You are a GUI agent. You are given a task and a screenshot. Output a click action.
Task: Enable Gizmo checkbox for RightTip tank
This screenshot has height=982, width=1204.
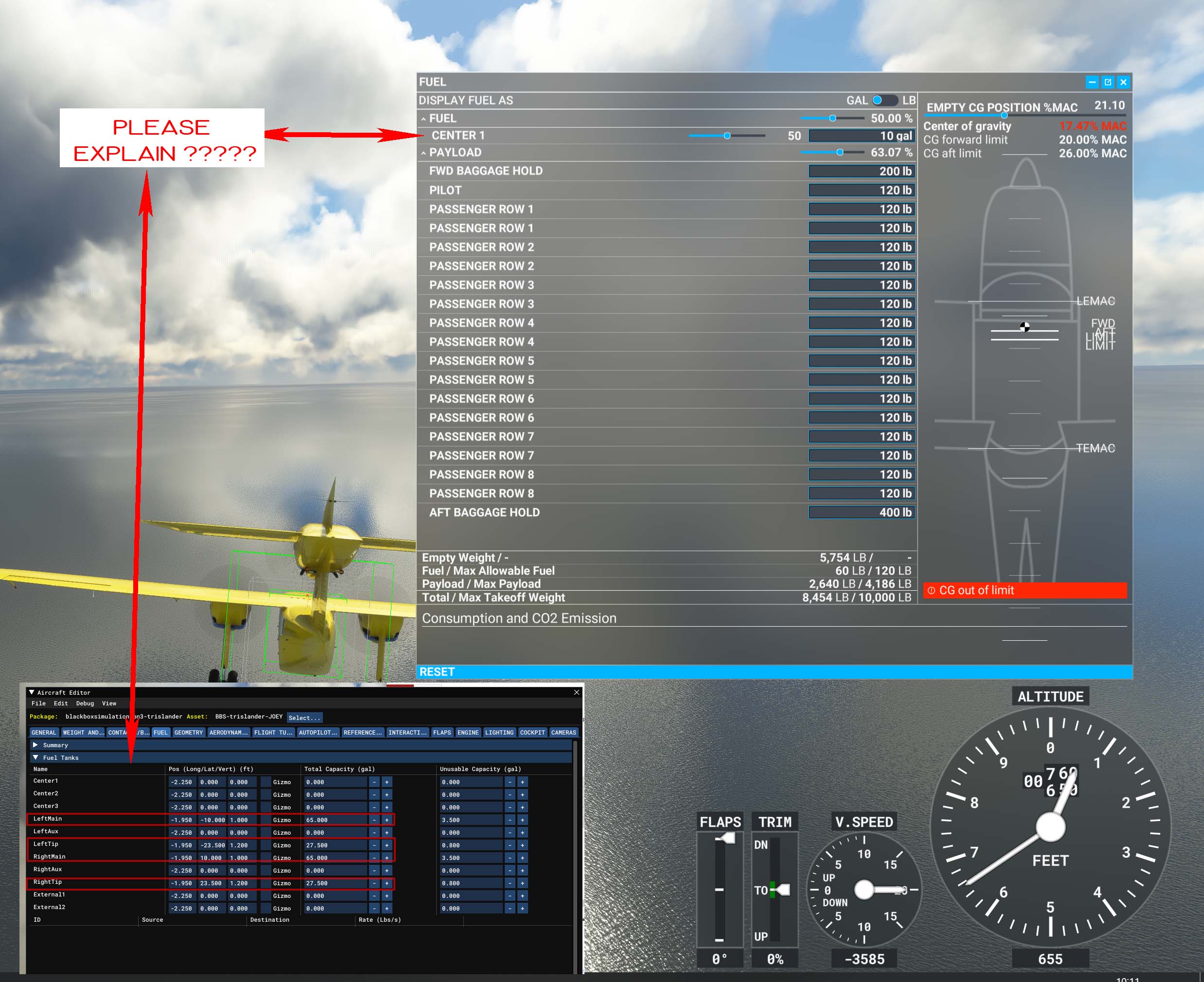tap(265, 883)
